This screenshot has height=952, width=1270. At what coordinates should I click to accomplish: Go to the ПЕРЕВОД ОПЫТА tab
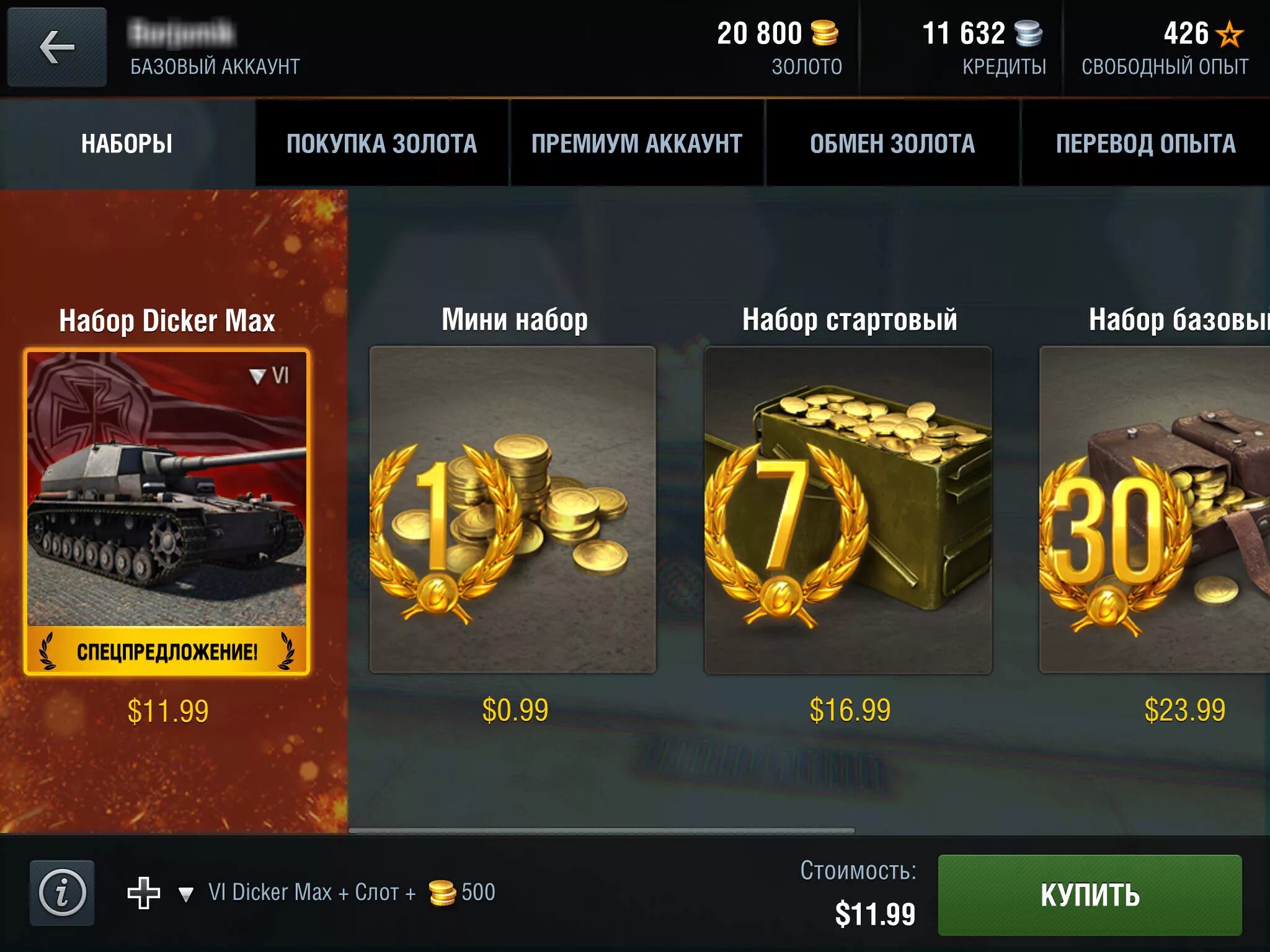1146,143
